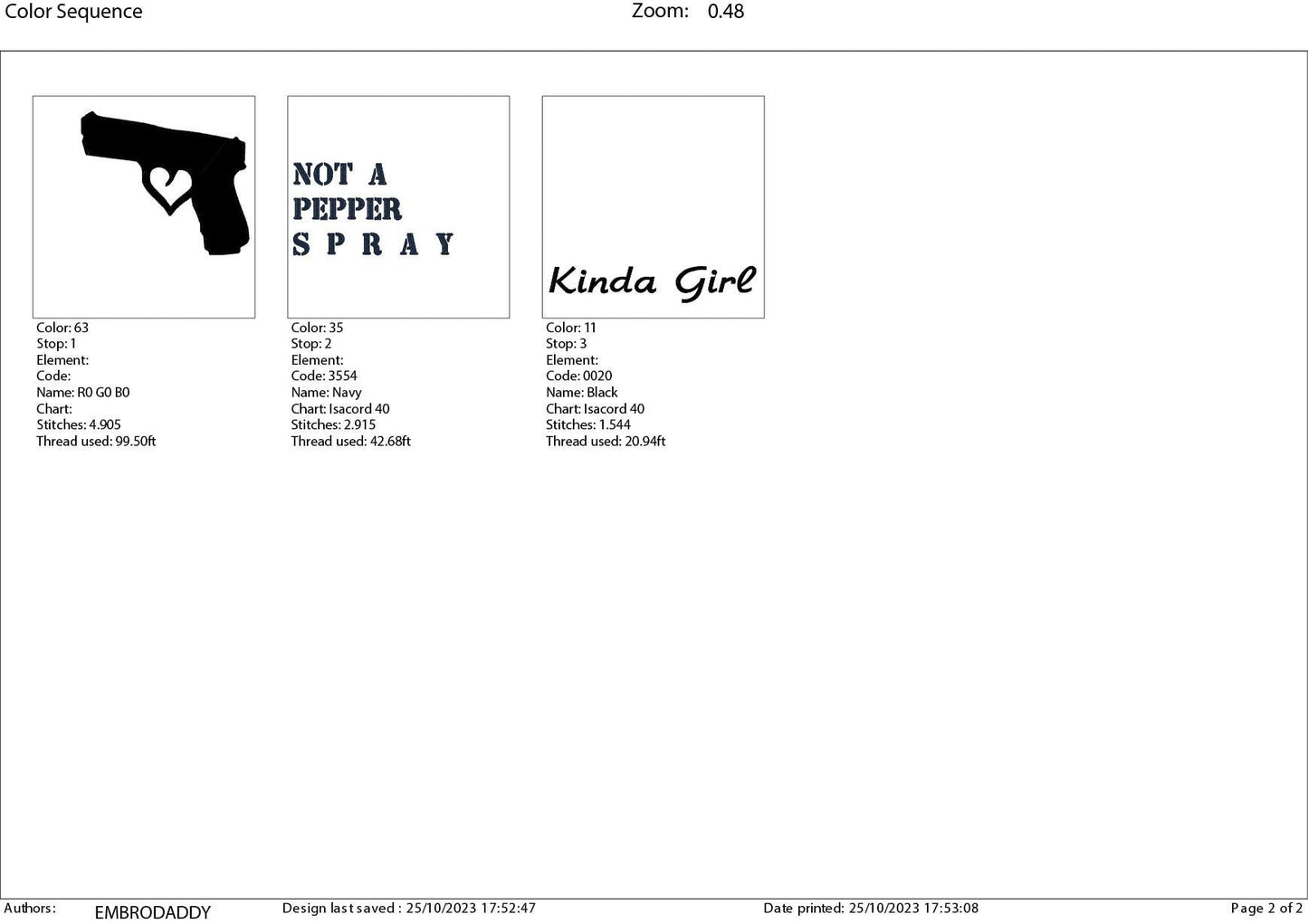Click the EMBRODADDY author name
Screen dimensions: 1308x924
152,912
